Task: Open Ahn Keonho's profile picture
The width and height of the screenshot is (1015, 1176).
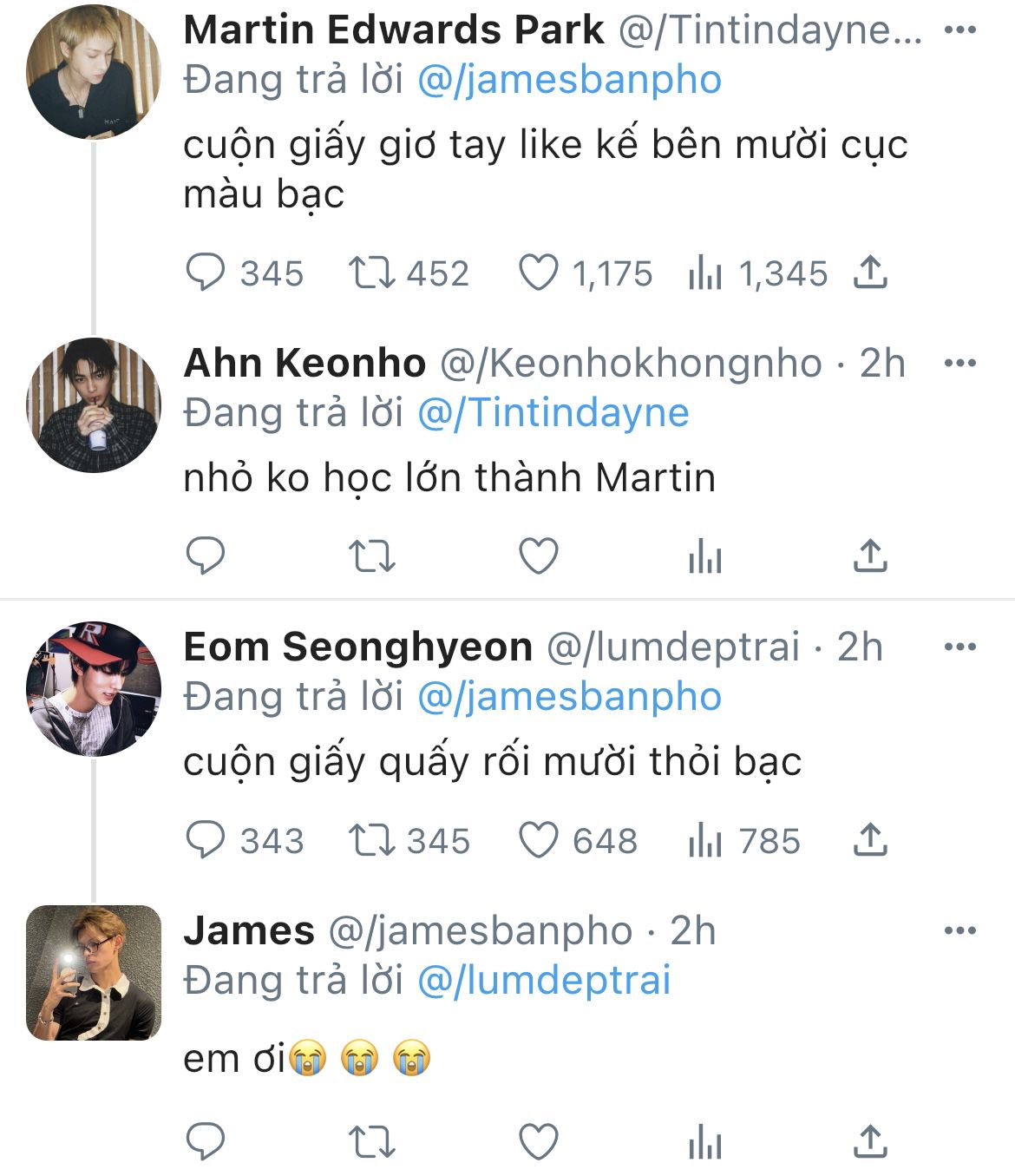Action: coord(94,404)
